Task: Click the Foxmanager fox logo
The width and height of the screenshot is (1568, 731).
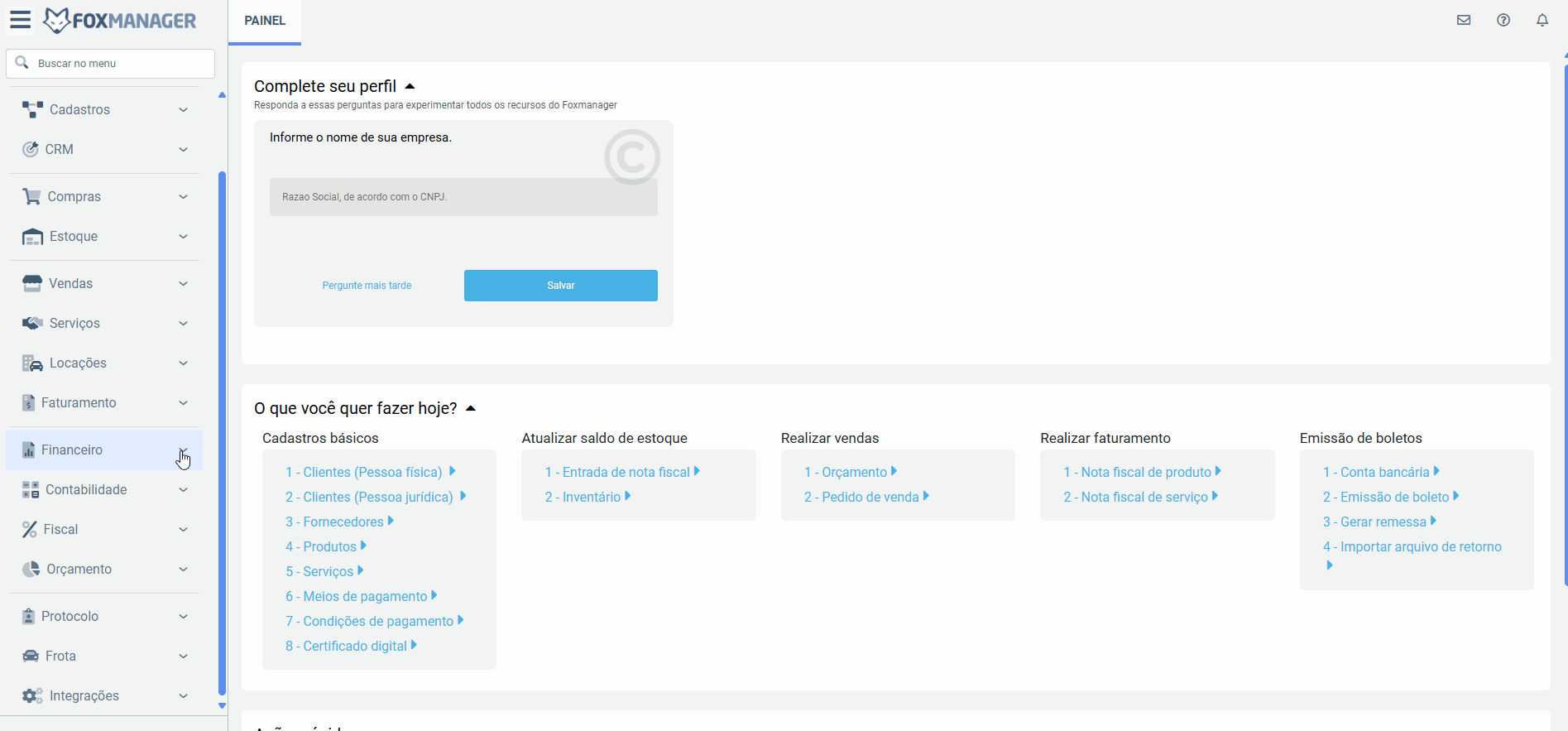Action: pyautogui.click(x=56, y=20)
